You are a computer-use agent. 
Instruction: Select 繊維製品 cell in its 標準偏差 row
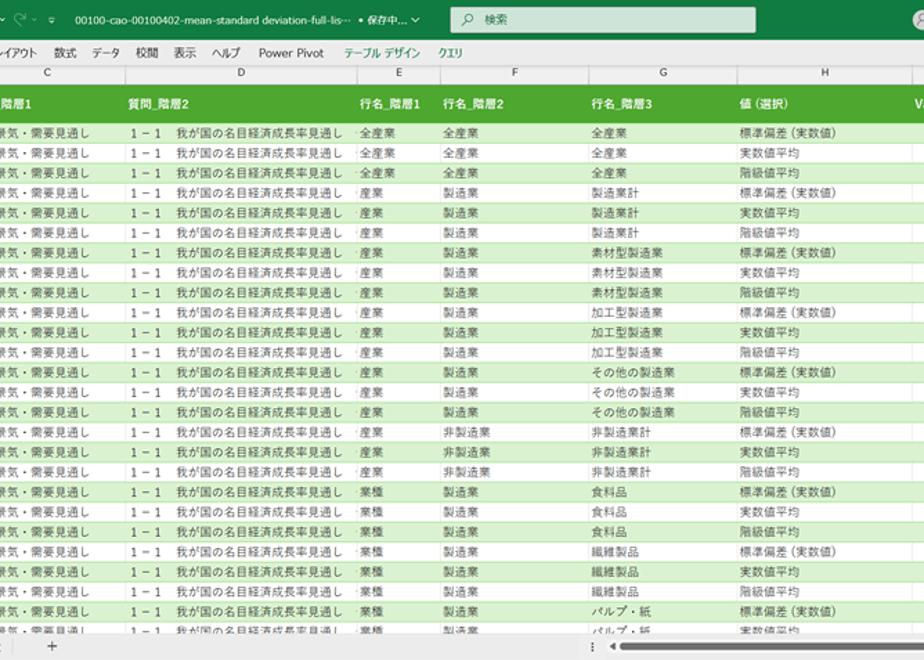click(663, 552)
